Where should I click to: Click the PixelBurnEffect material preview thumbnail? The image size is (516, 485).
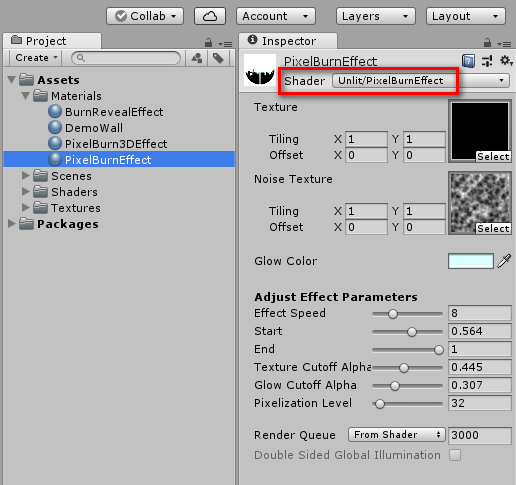260,70
